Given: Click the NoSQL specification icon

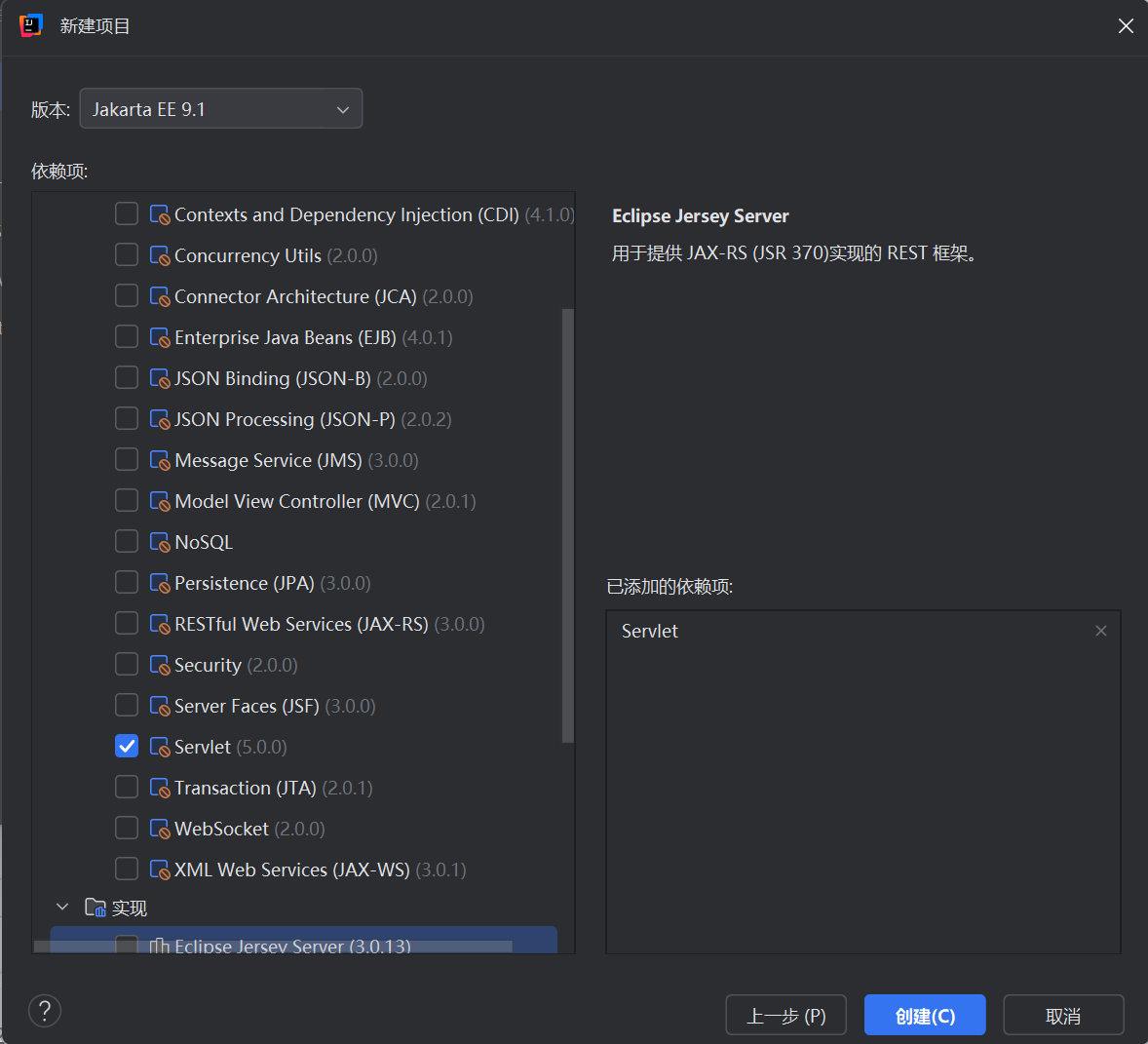Looking at the screenshot, I should [x=160, y=542].
